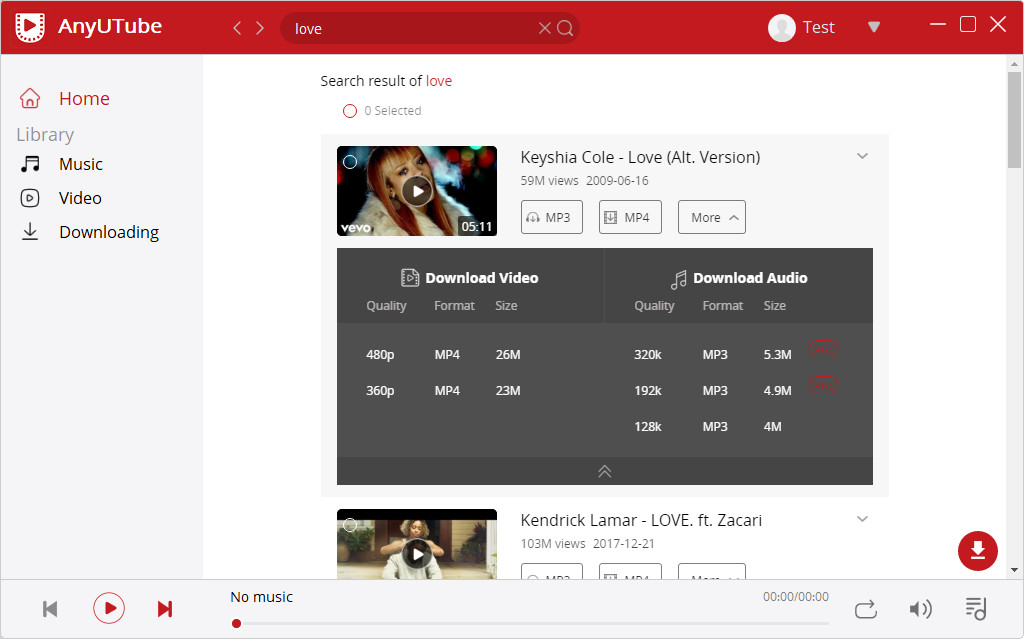This screenshot has height=639, width=1024.
Task: Clear the search box text
Action: coord(544,27)
